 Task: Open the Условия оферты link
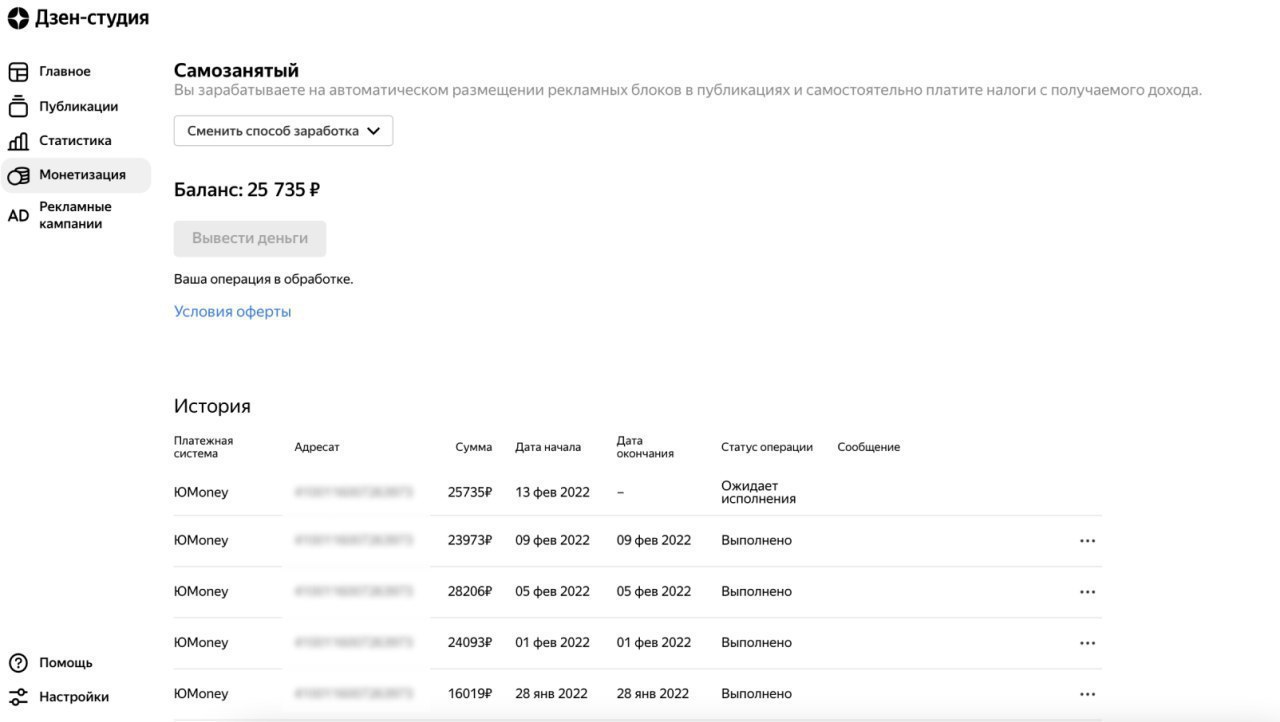click(x=232, y=311)
